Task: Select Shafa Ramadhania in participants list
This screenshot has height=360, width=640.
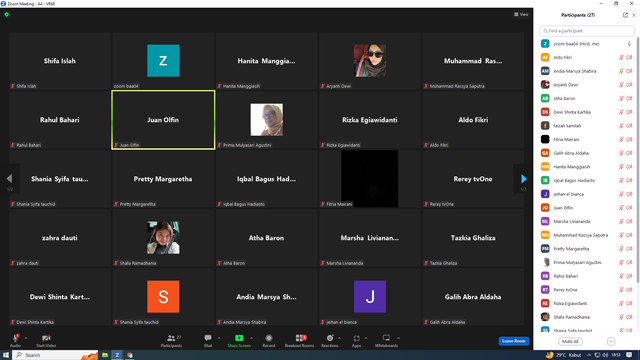Action: click(587, 317)
